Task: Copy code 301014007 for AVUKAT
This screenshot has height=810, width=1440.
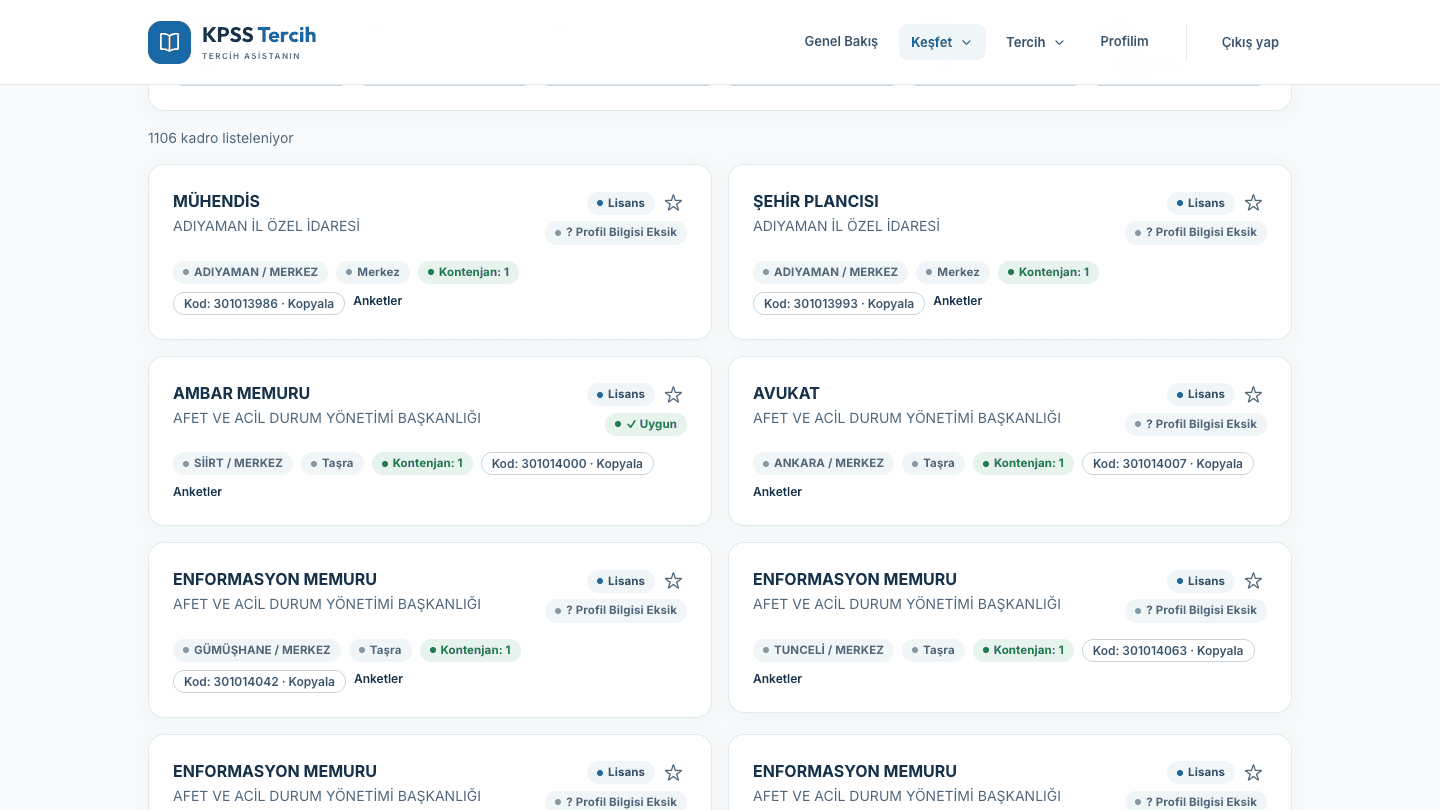Action: (1167, 463)
